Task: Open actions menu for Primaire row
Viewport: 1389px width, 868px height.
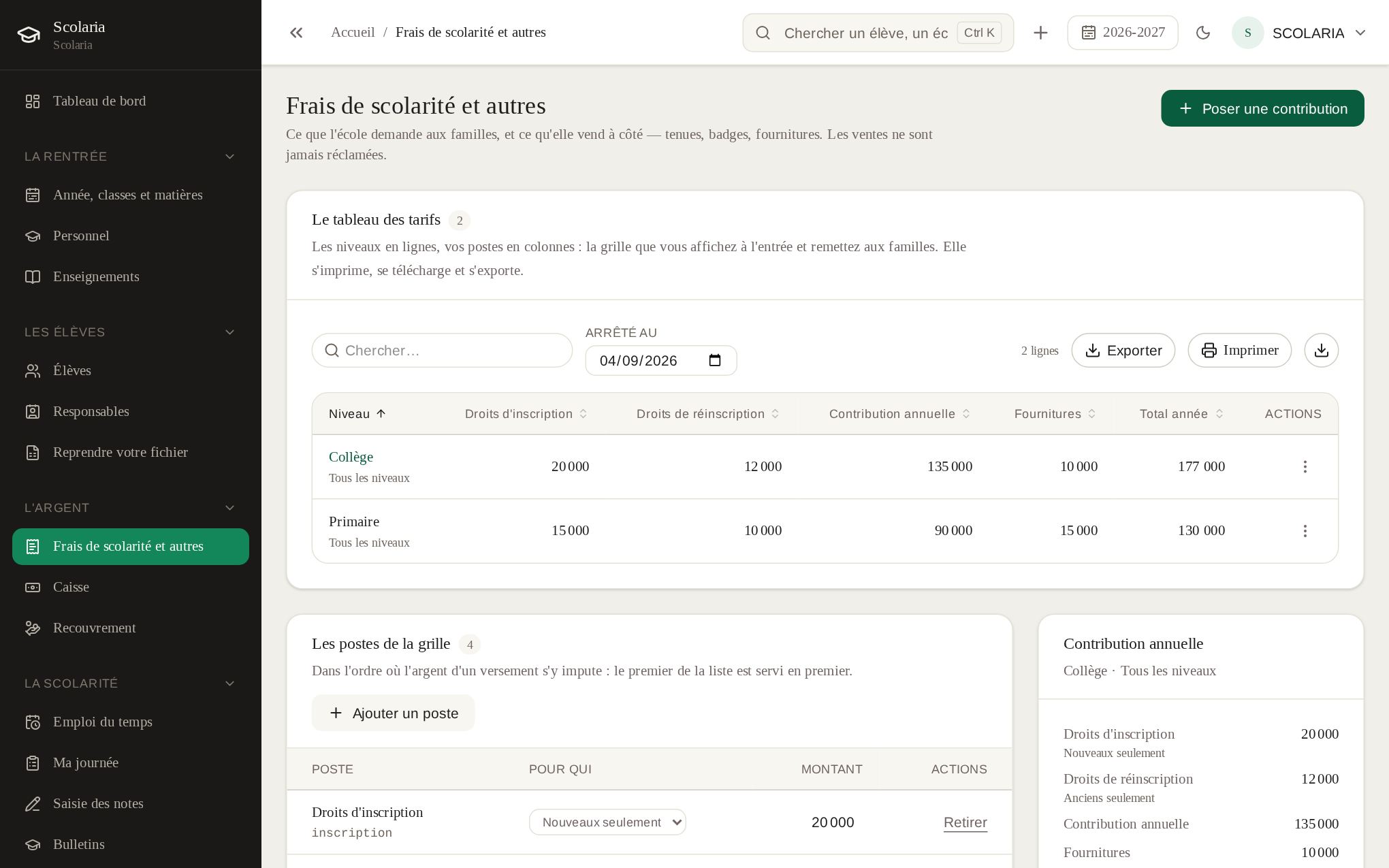Action: pos(1305,530)
